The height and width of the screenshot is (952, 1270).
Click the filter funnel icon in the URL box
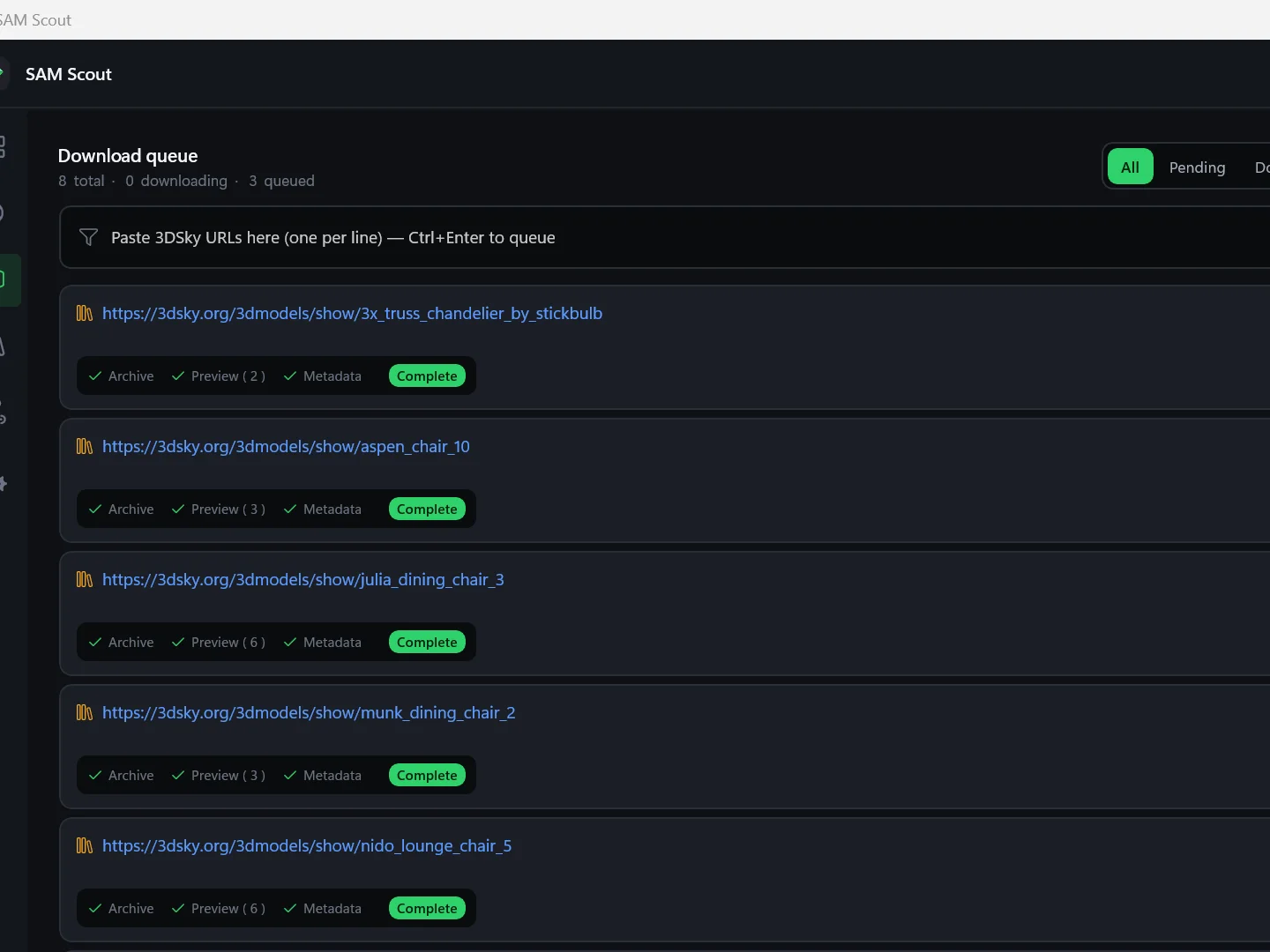click(x=88, y=237)
